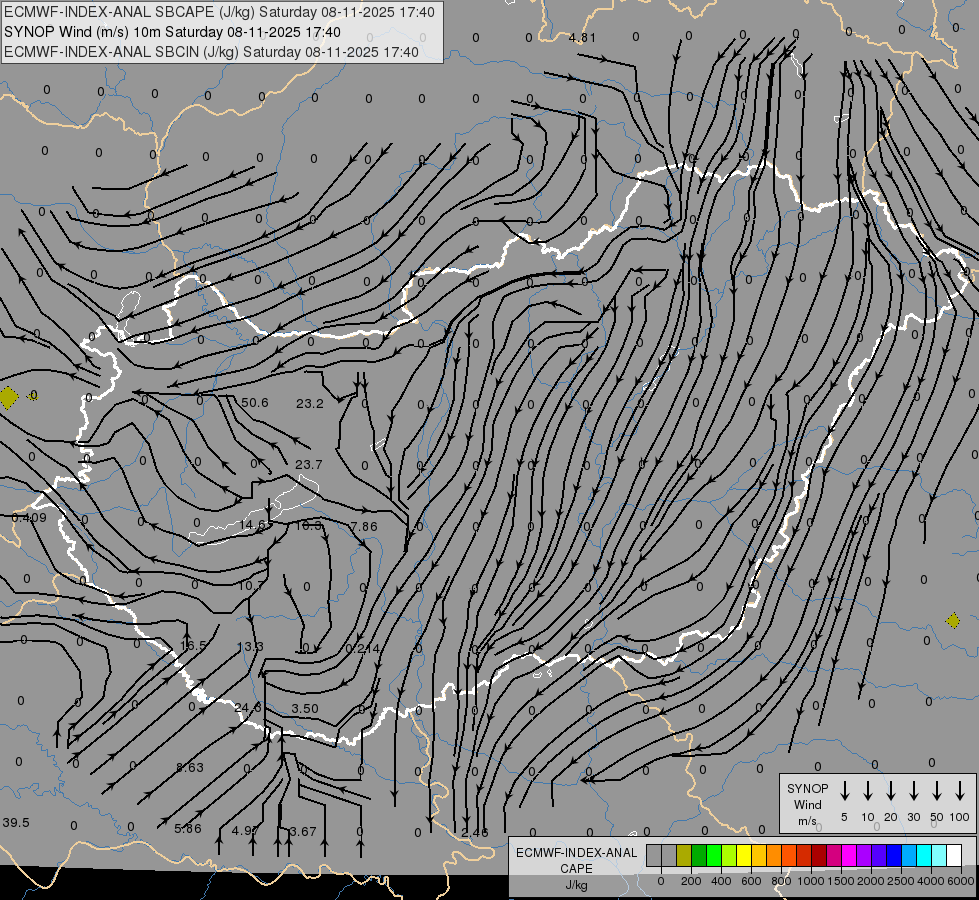Click the ECMWF-INDEX-ANAL legend label
The width and height of the screenshot is (979, 900).
[576, 853]
